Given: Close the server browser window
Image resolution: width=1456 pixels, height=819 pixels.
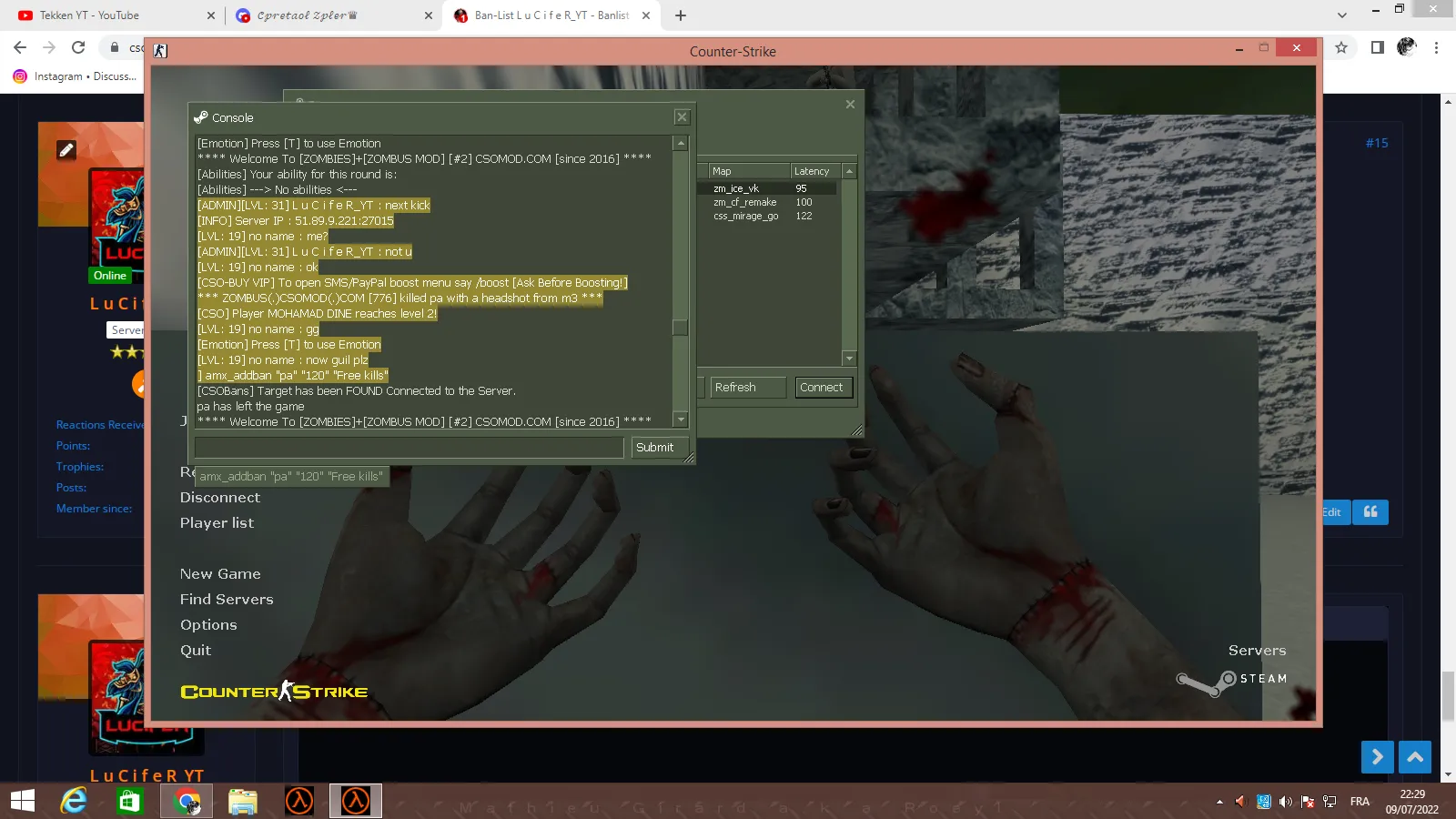Looking at the screenshot, I should coord(850,105).
